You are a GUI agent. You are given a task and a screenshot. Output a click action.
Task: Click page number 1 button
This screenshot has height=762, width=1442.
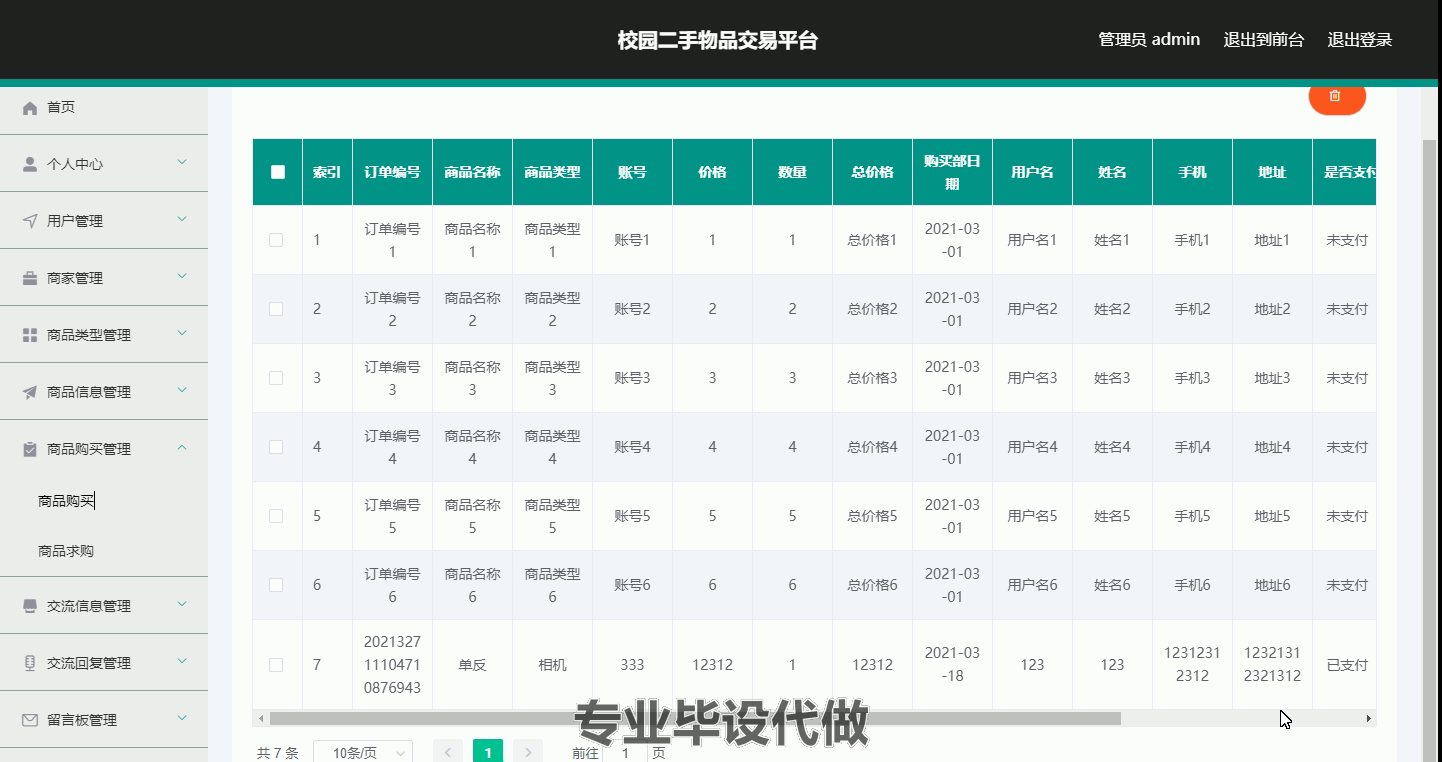pos(488,753)
